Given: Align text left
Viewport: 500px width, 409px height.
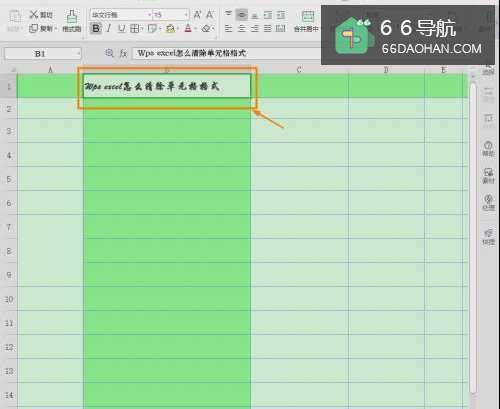Looking at the screenshot, I should coord(228,29).
